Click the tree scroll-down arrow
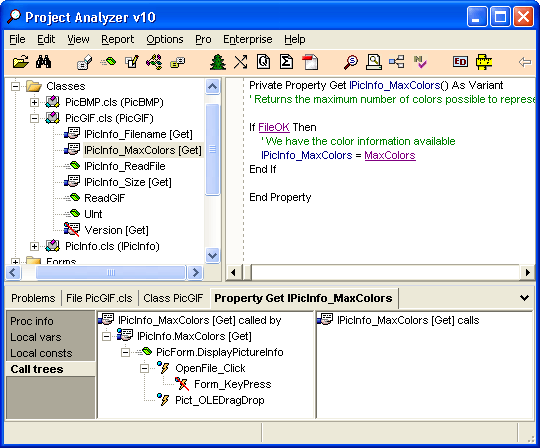 click(x=212, y=256)
